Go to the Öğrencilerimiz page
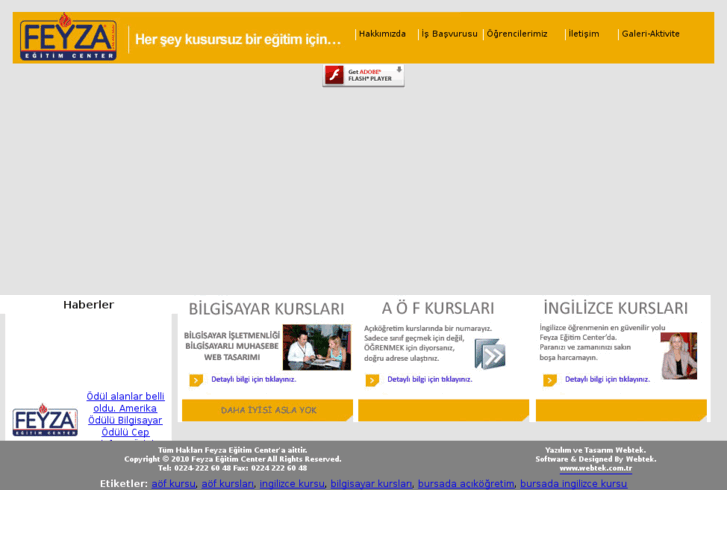This screenshot has height=545, width=727. [517, 34]
